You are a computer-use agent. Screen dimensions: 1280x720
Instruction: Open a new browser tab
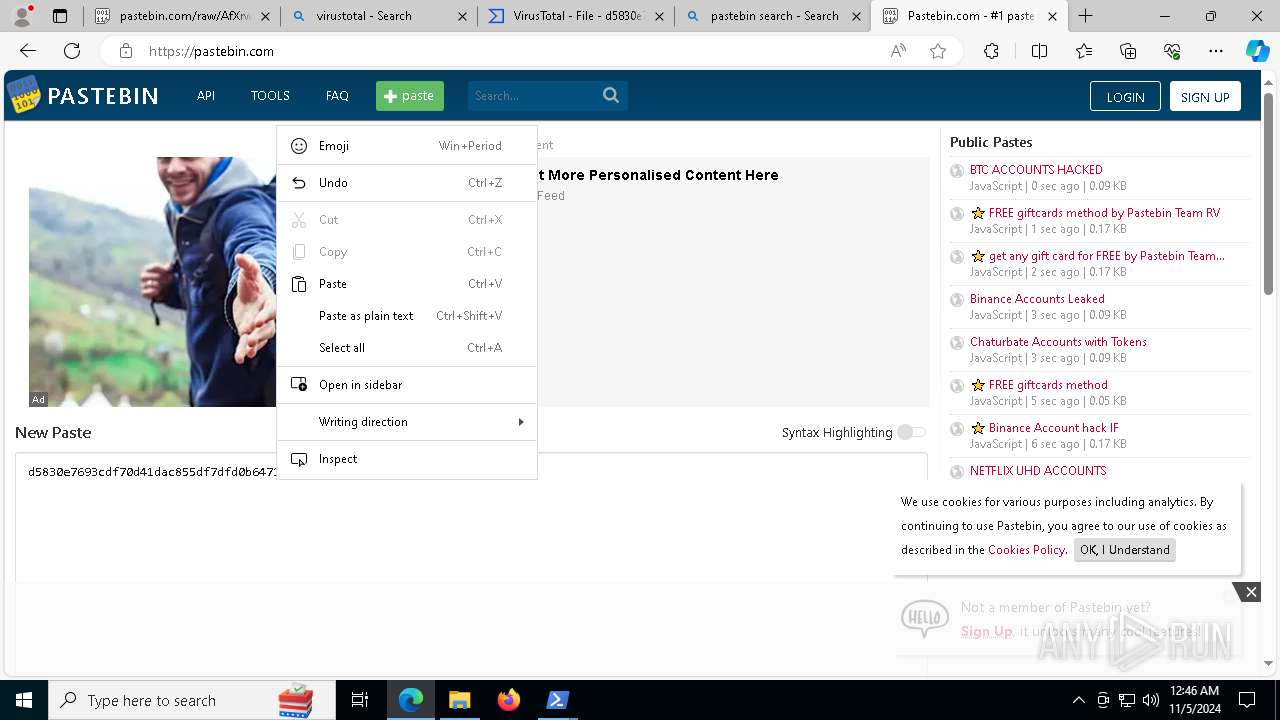pyautogui.click(x=1085, y=16)
